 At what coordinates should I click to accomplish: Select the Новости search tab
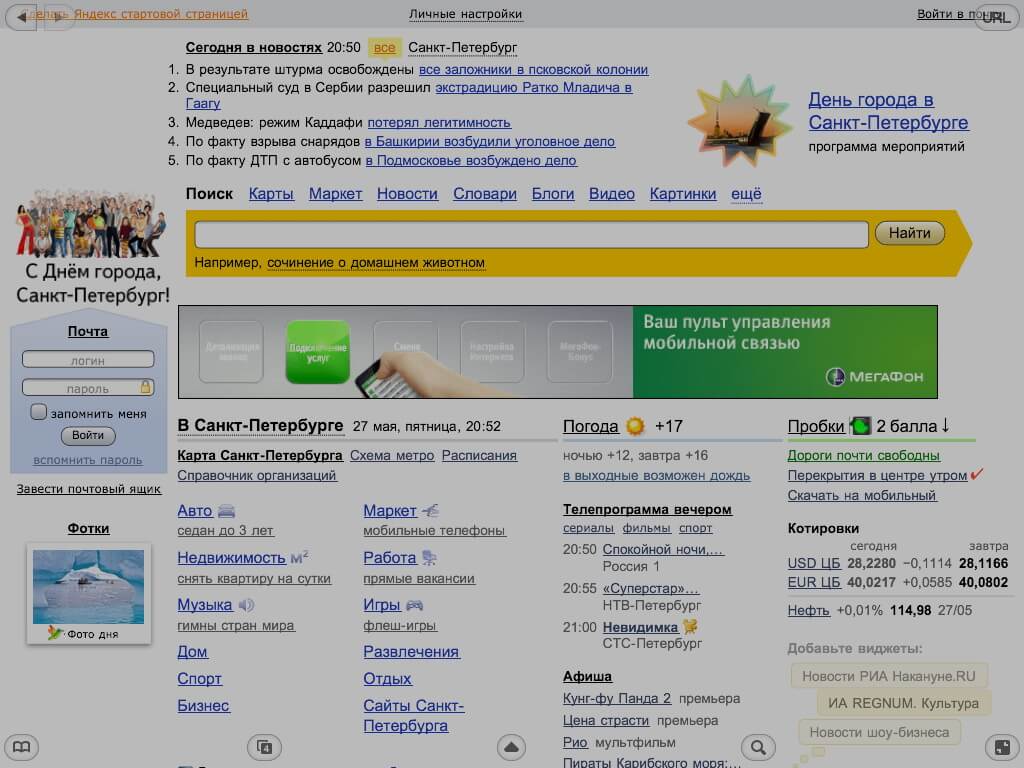pyautogui.click(x=408, y=194)
